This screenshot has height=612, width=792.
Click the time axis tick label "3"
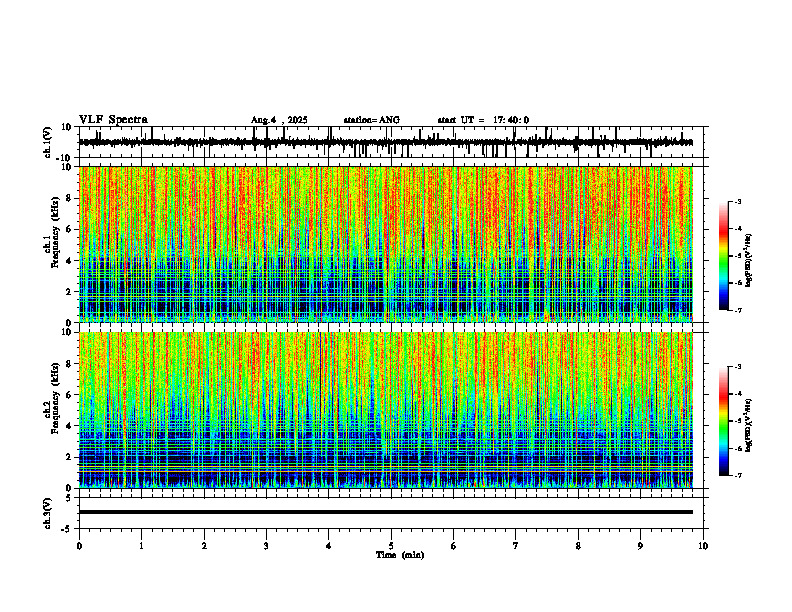coord(266,546)
